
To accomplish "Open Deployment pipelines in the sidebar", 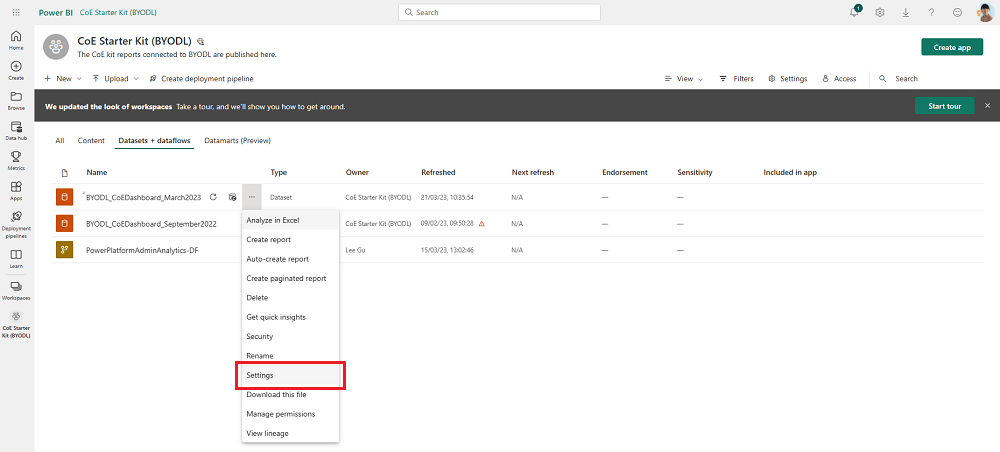I will (x=17, y=224).
